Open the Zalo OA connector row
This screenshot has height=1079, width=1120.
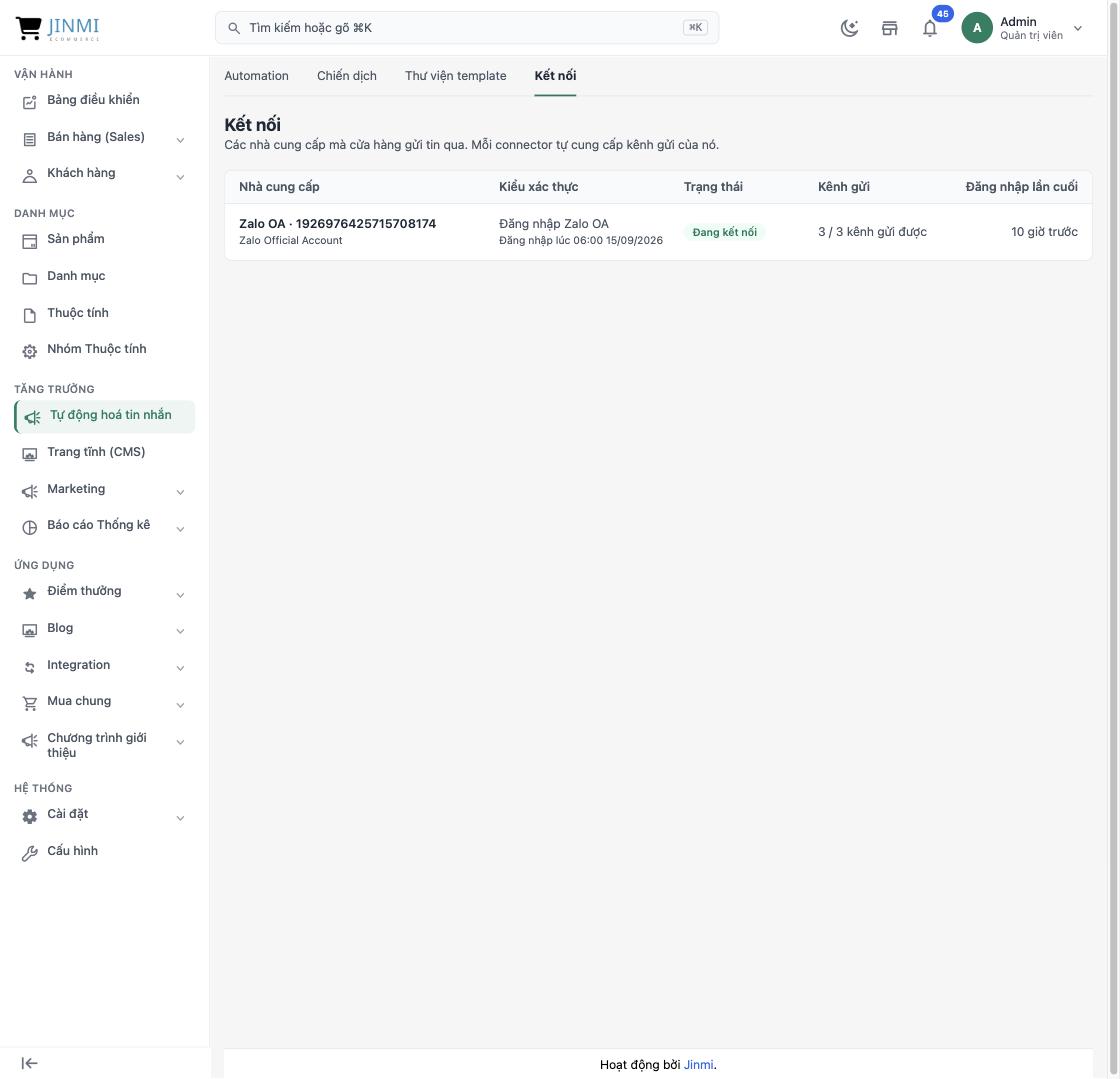click(x=658, y=232)
